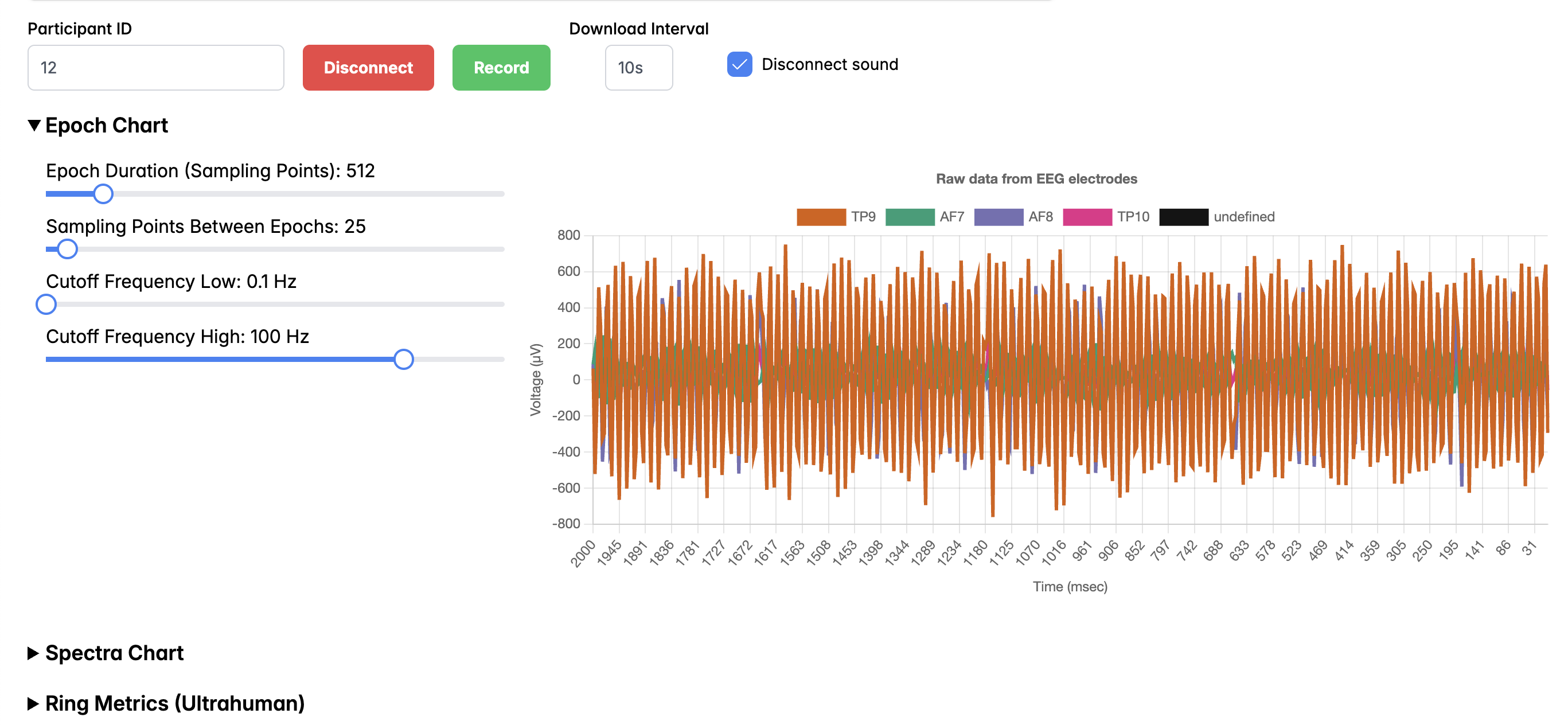This screenshot has height=725, width=1568.
Task: Toggle the AF8 purple legend swatch
Action: coord(998,217)
